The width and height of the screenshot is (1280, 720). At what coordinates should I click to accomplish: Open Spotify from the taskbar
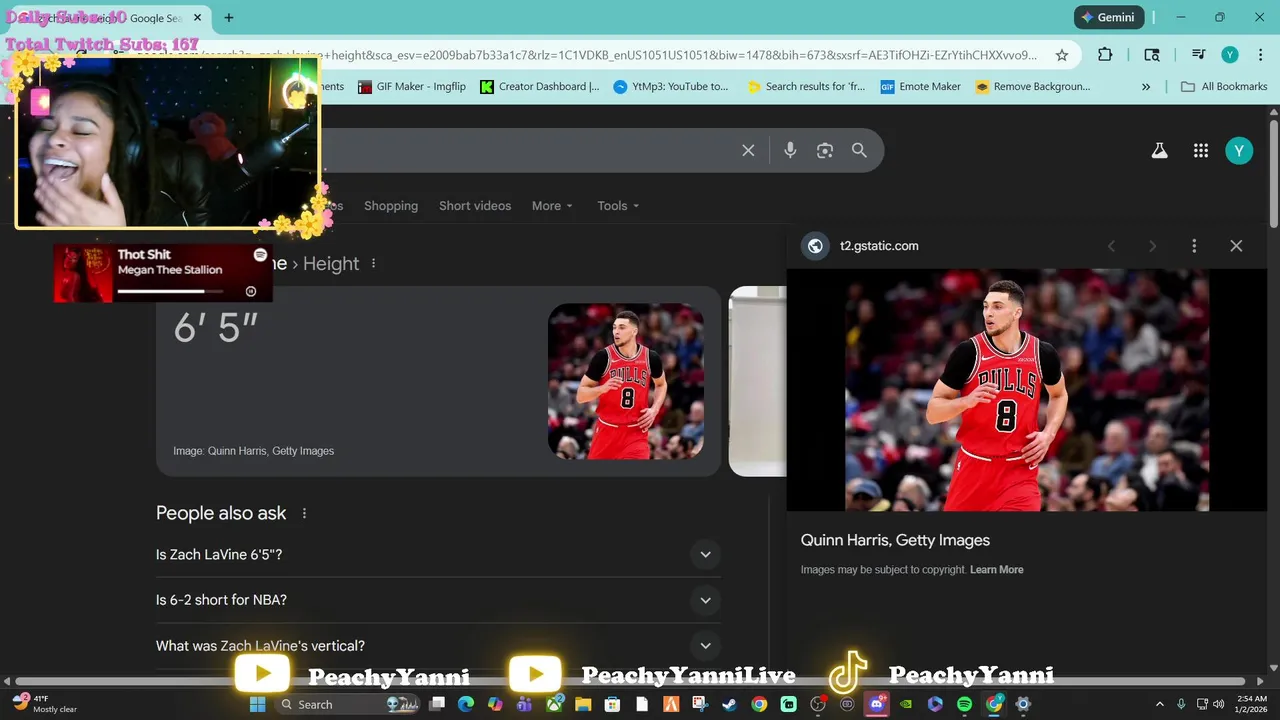[965, 704]
